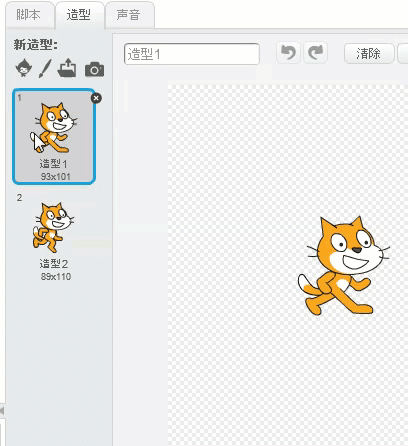The height and width of the screenshot is (446, 408).
Task: Click the 93x101 size label
Action: point(56,176)
